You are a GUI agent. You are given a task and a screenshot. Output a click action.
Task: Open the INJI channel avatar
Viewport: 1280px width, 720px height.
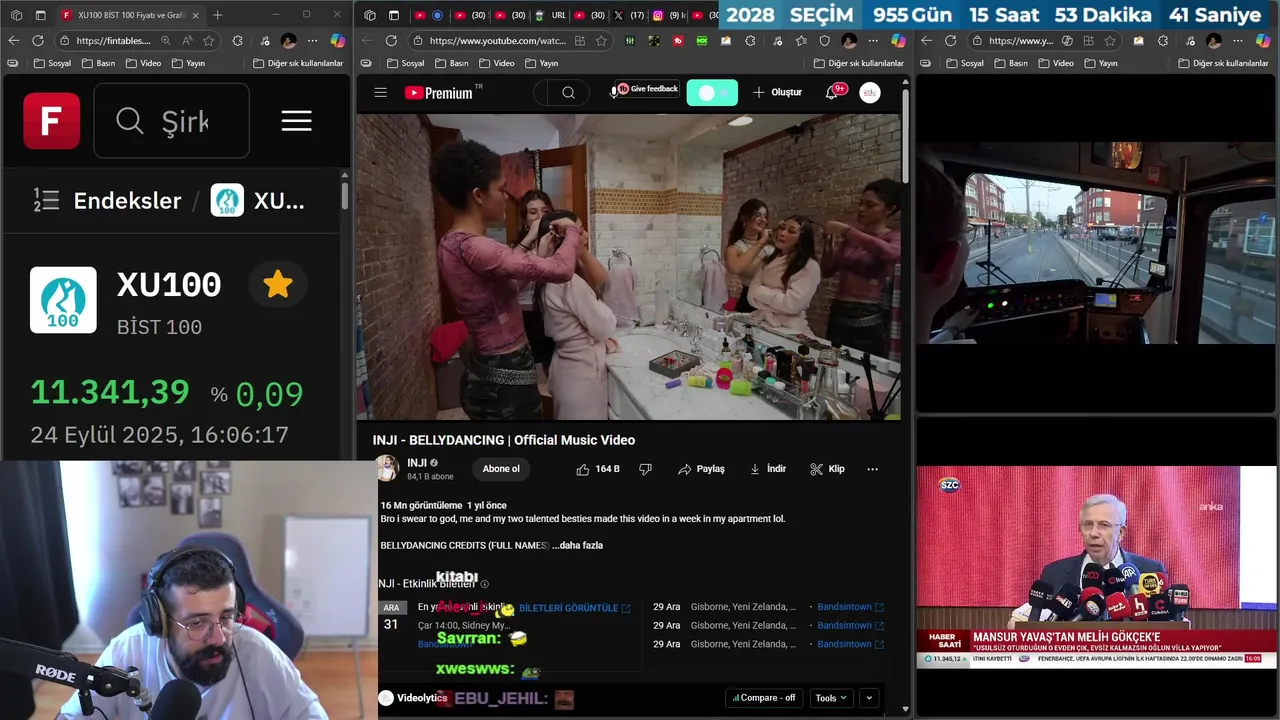(x=387, y=468)
